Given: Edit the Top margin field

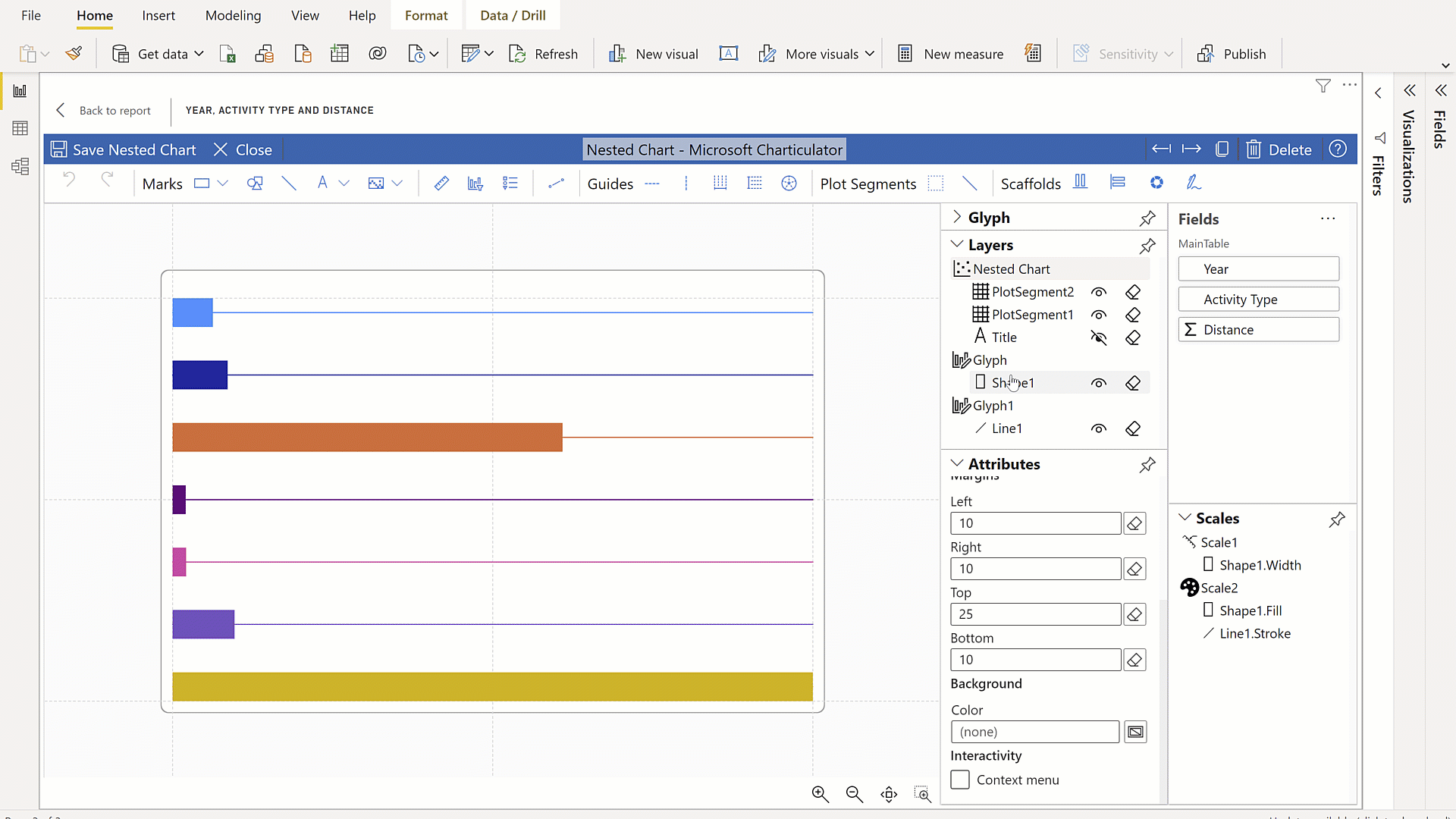Looking at the screenshot, I should tap(1036, 614).
